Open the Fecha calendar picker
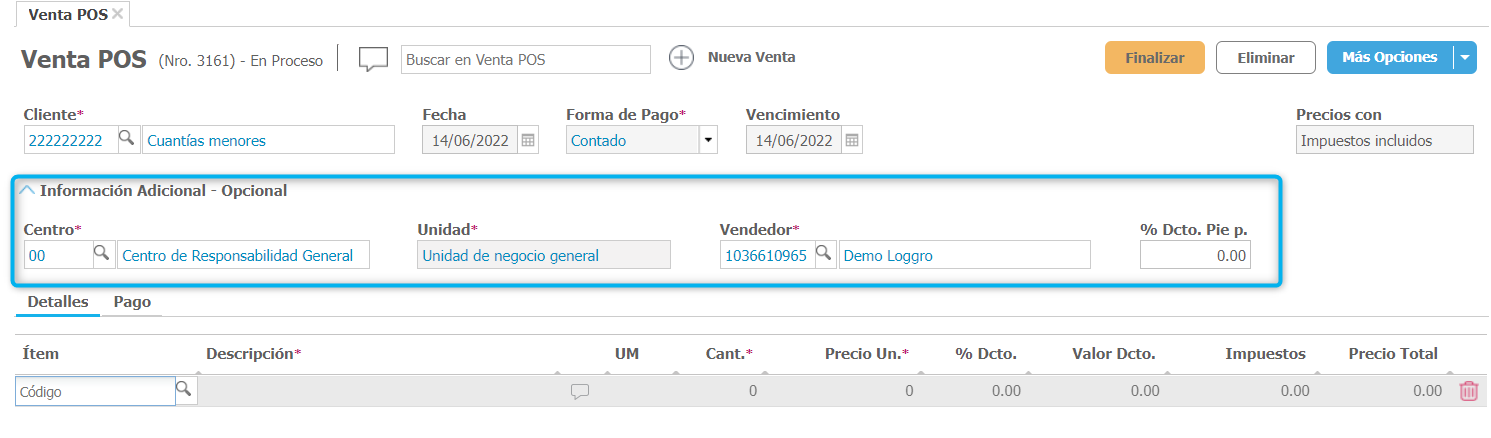Image resolution: width=1491 pixels, height=438 pixels. coord(528,140)
